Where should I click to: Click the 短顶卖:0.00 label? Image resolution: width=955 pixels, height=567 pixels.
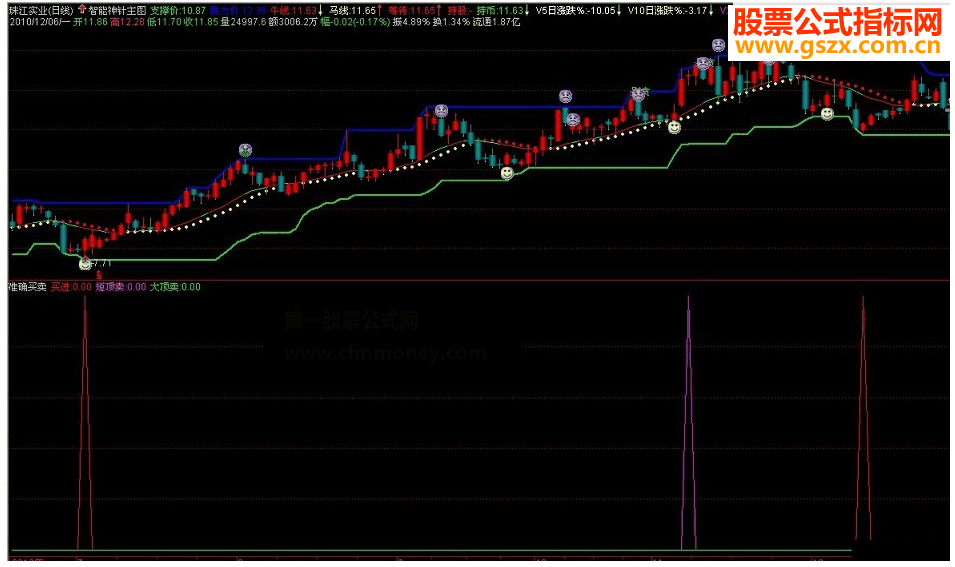pos(121,287)
